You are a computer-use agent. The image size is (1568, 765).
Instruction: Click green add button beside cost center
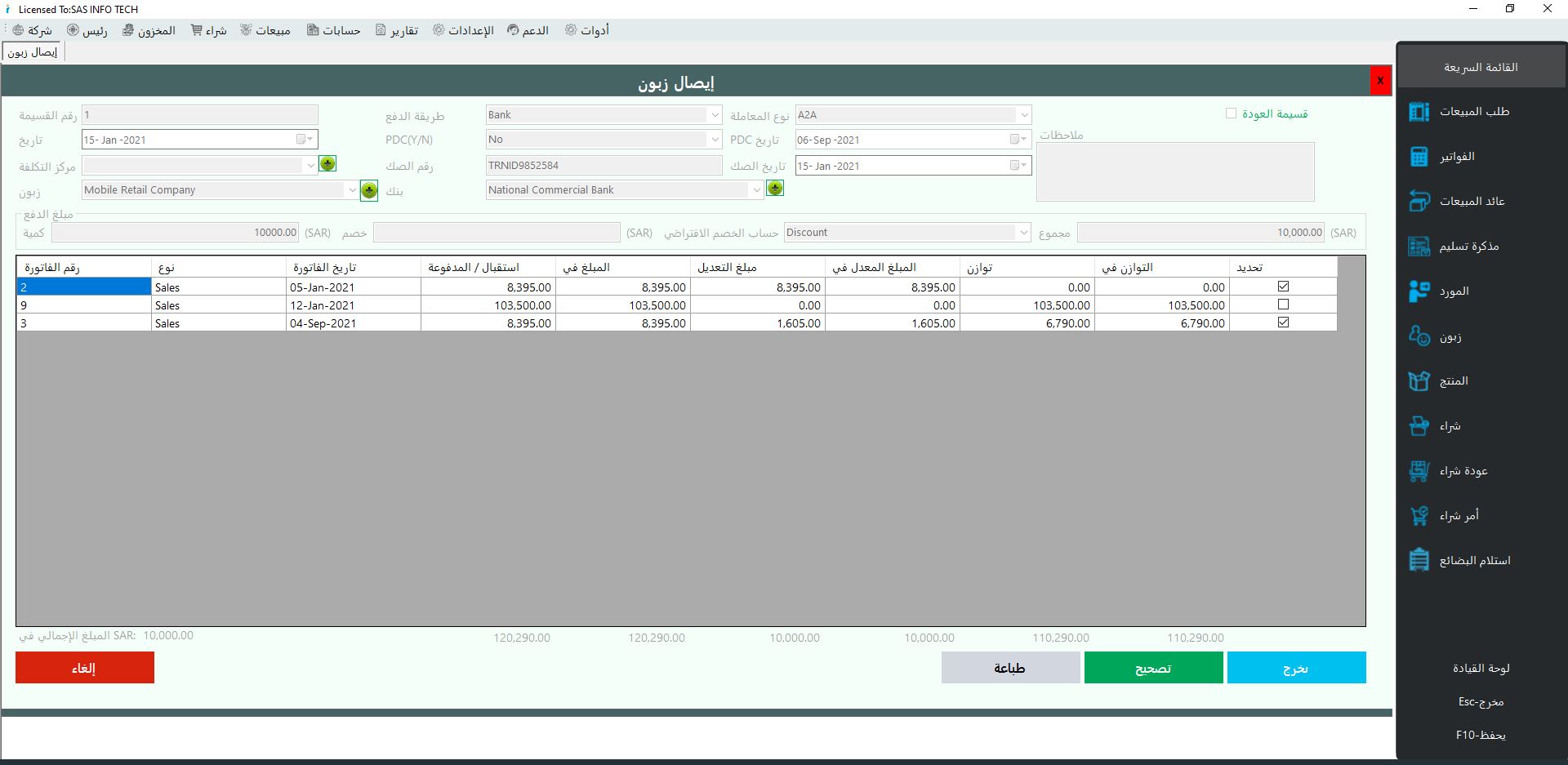pyautogui.click(x=327, y=164)
